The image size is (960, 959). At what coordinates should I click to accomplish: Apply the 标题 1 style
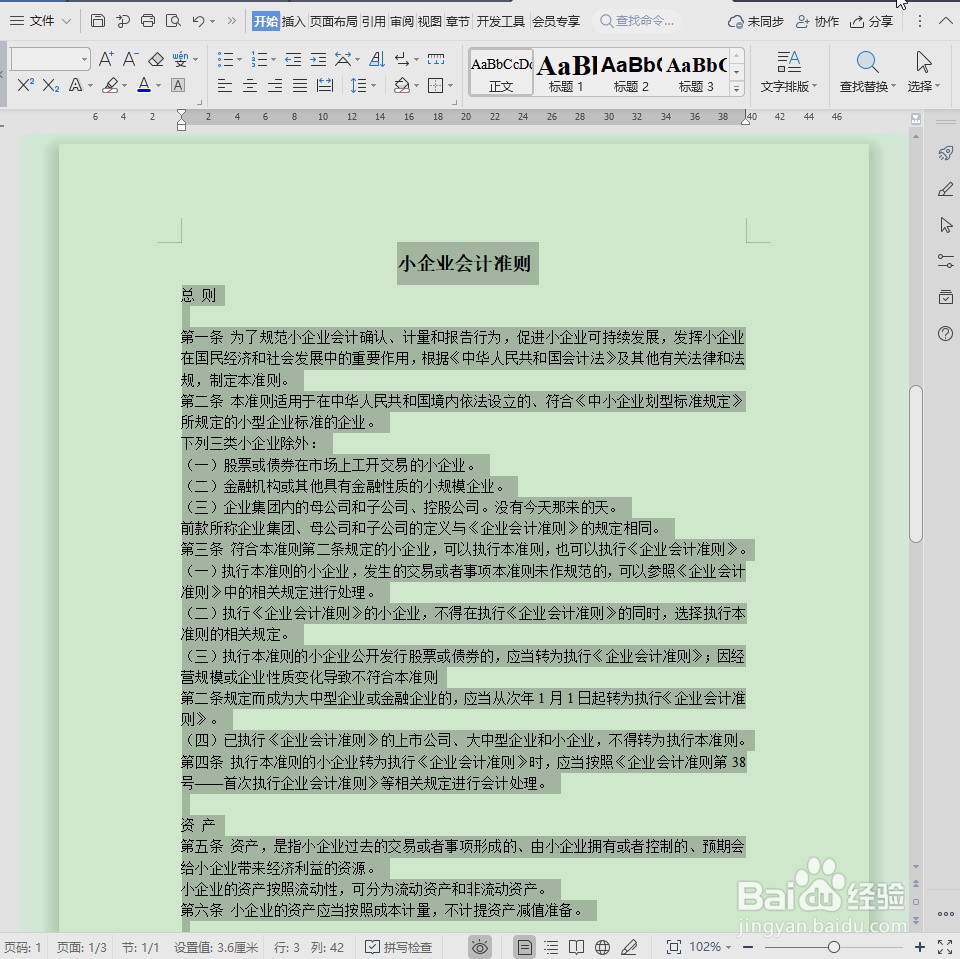(x=566, y=72)
